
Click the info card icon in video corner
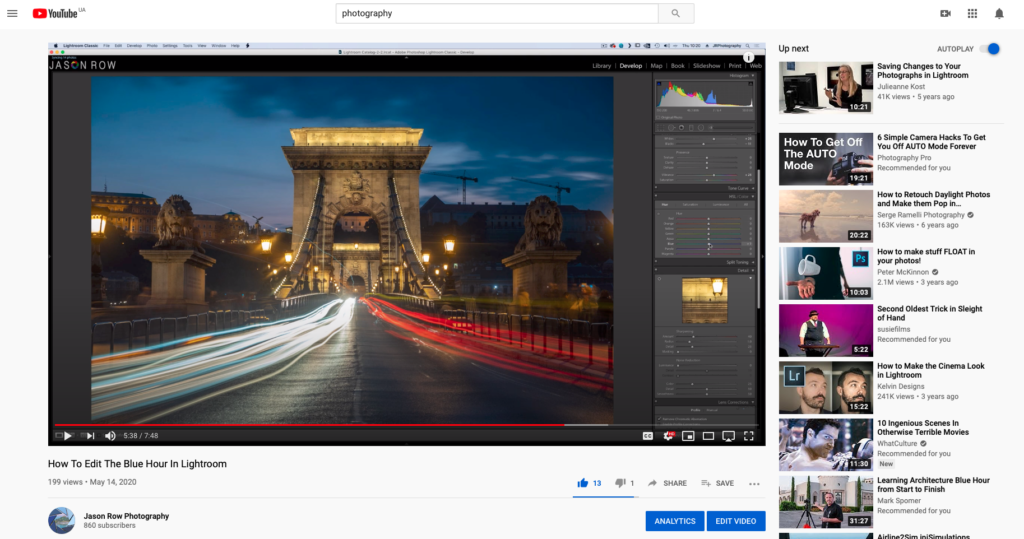(748, 57)
